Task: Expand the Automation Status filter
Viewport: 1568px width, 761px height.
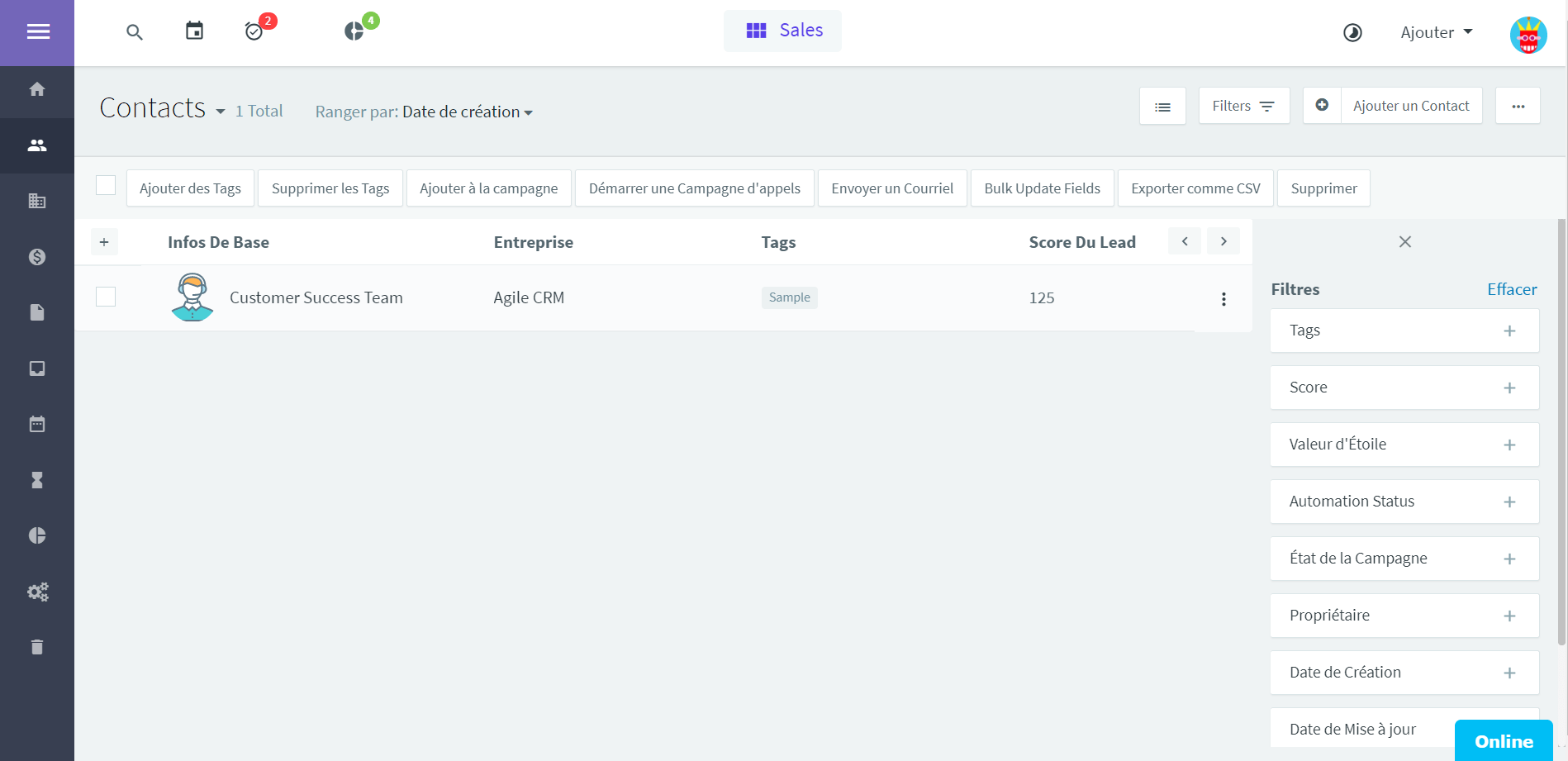Action: click(1404, 502)
